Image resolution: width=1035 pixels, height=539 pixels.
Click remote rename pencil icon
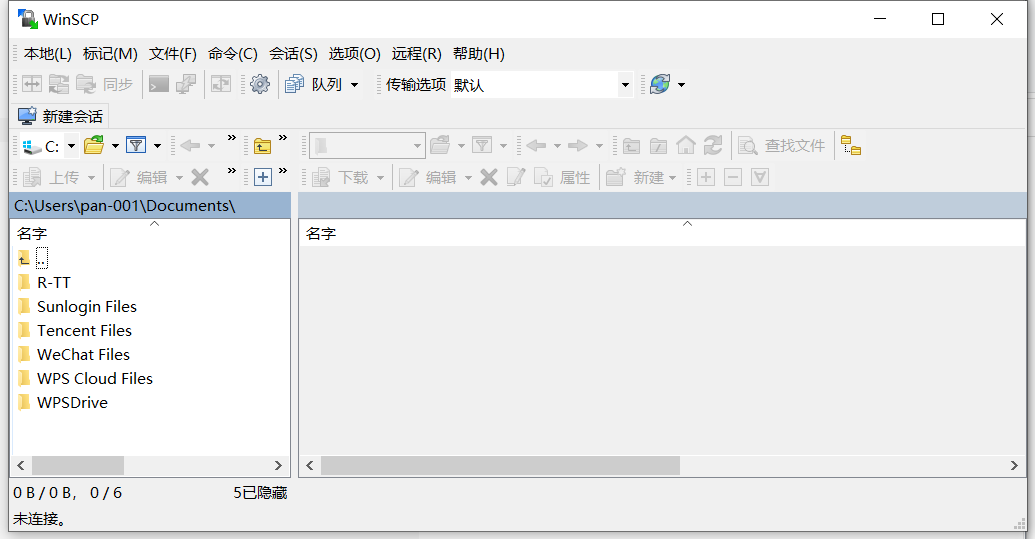coord(516,177)
